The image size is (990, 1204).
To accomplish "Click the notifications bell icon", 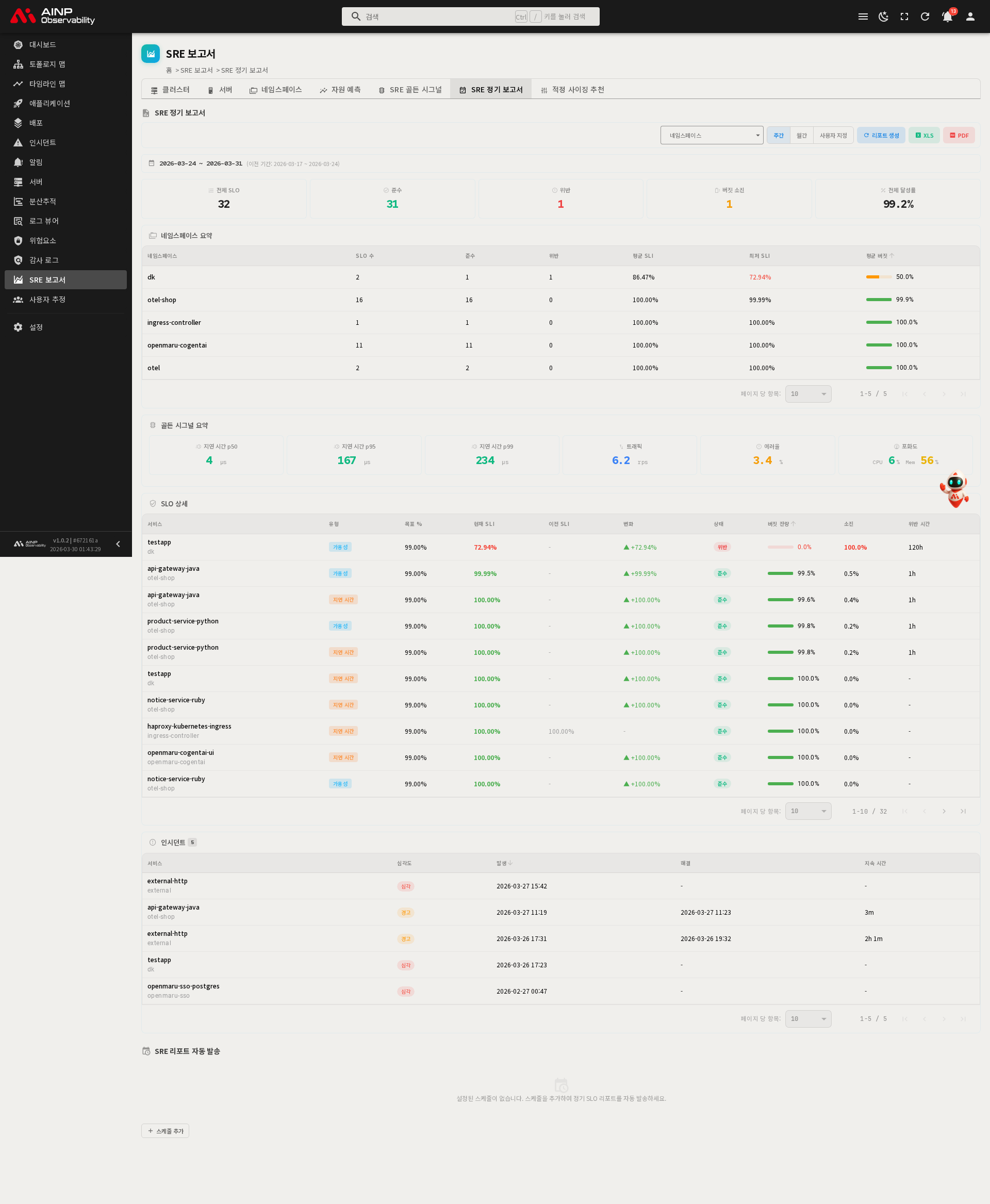I will click(947, 17).
